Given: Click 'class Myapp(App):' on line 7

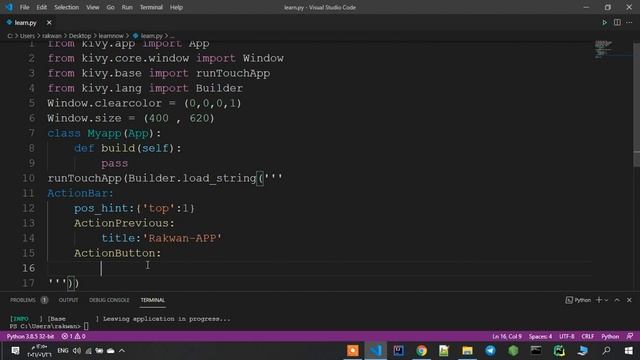Looking at the screenshot, I should 104,133.
